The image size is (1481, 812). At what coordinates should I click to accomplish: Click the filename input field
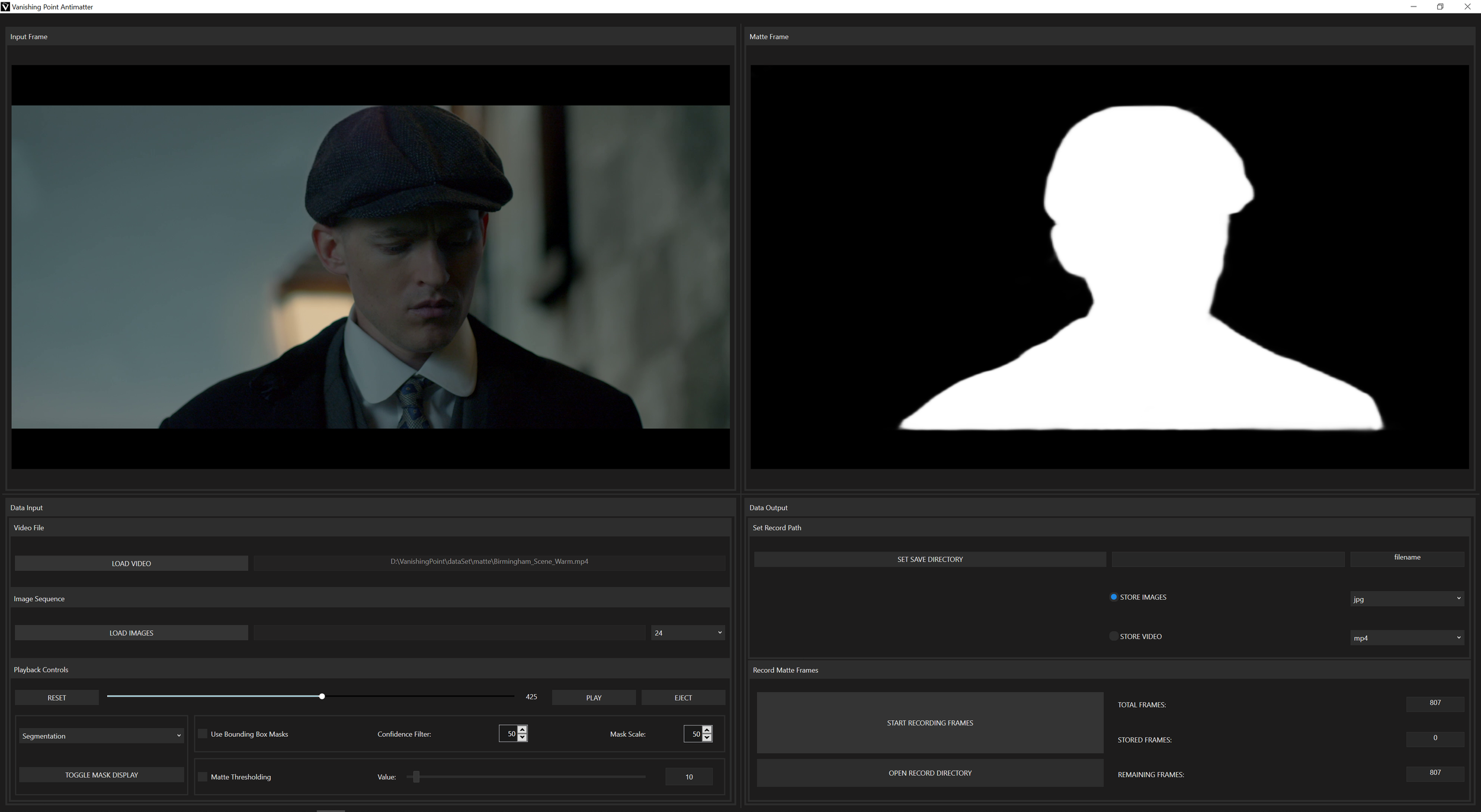tap(1407, 558)
